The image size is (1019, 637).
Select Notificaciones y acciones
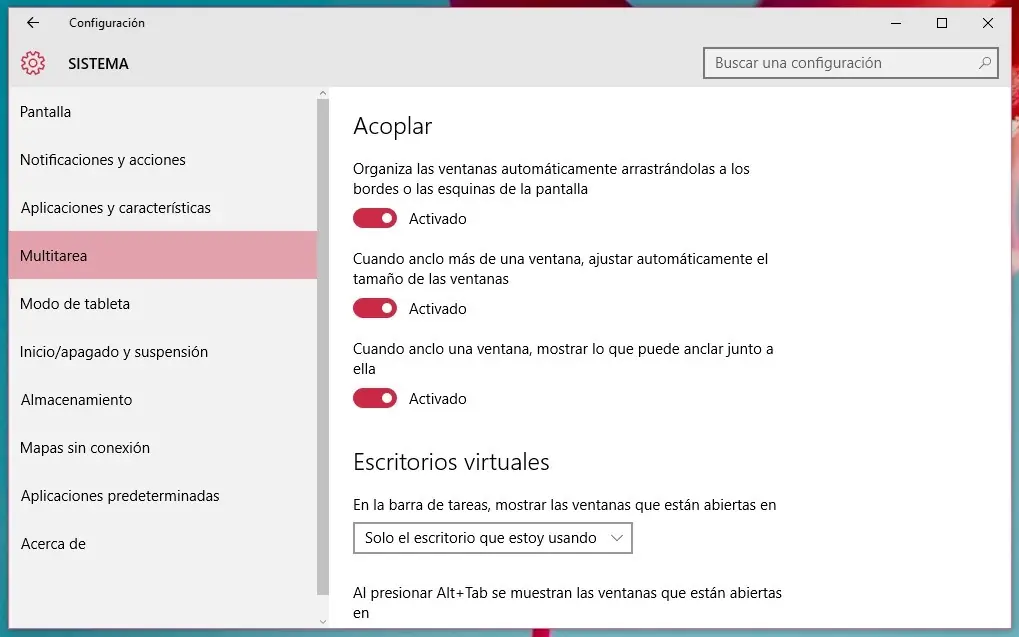pyautogui.click(x=103, y=159)
